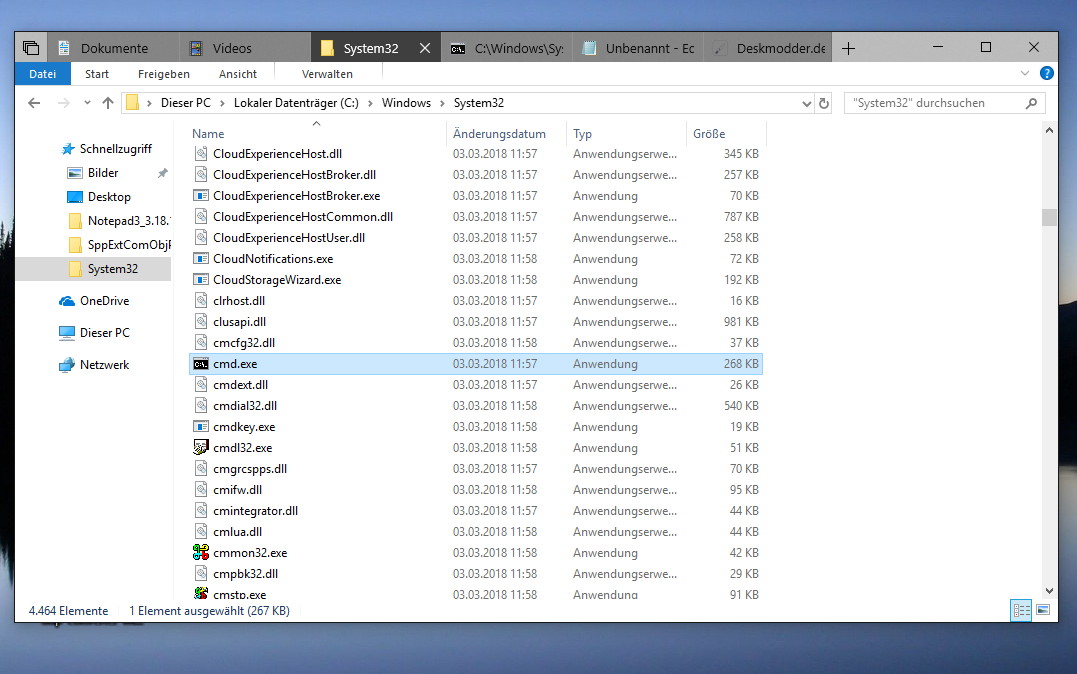Screen dimensions: 1077x674
Task: Sort by Änderungsdatum column header
Action: click(499, 134)
